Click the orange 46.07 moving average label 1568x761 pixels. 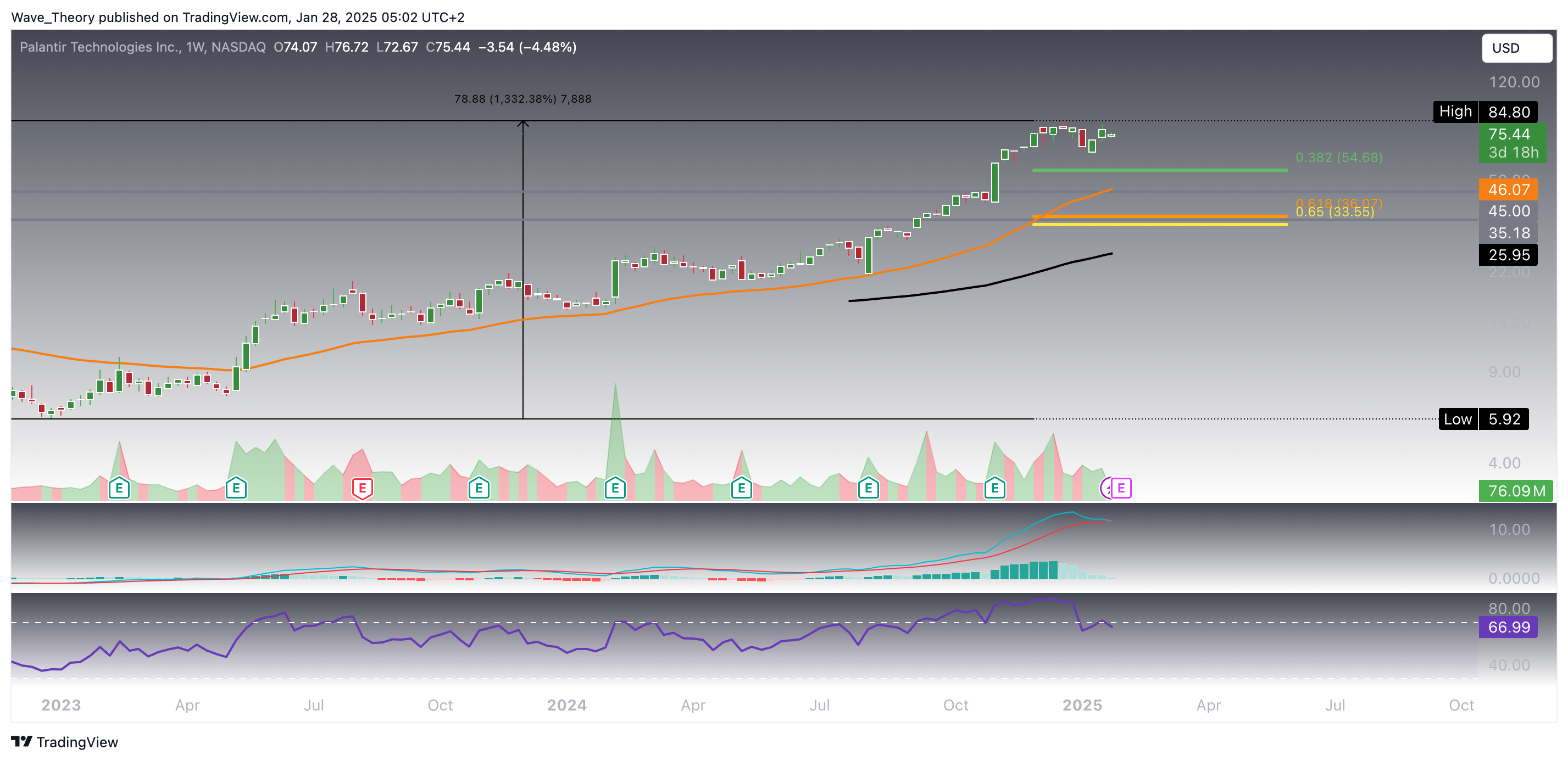[x=1508, y=190]
